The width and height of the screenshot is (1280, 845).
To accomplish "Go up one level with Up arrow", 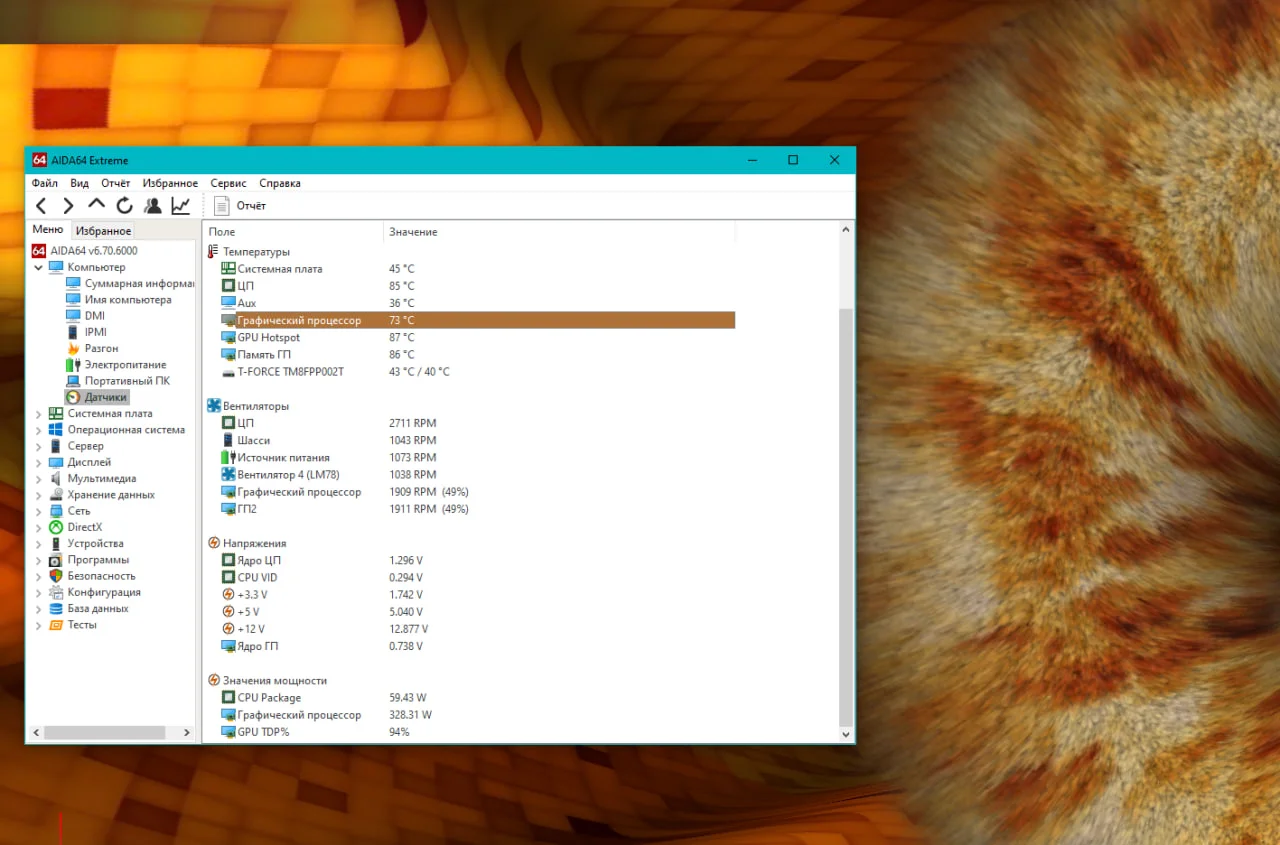I will [96, 204].
